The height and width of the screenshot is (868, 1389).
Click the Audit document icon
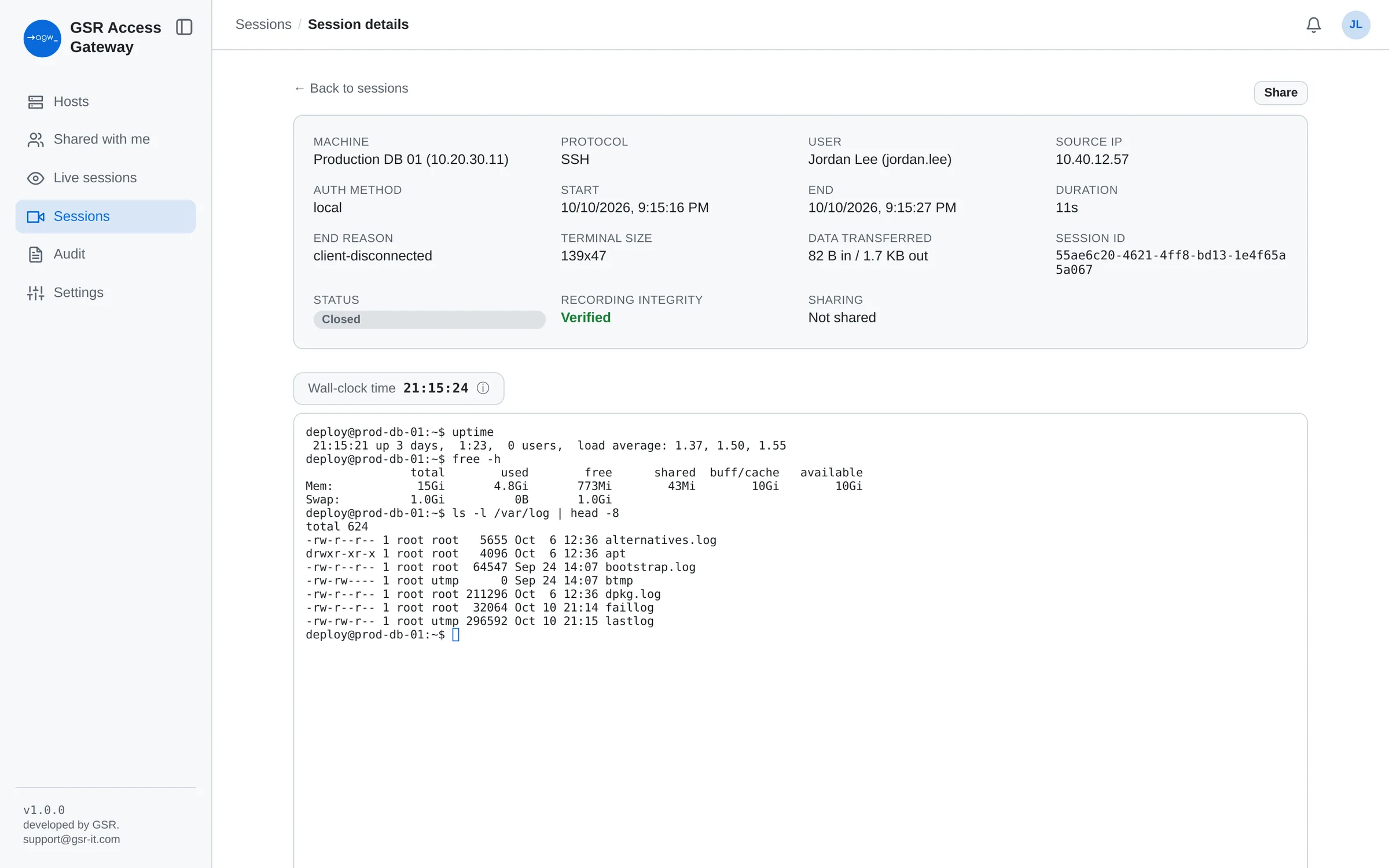pyautogui.click(x=35, y=255)
